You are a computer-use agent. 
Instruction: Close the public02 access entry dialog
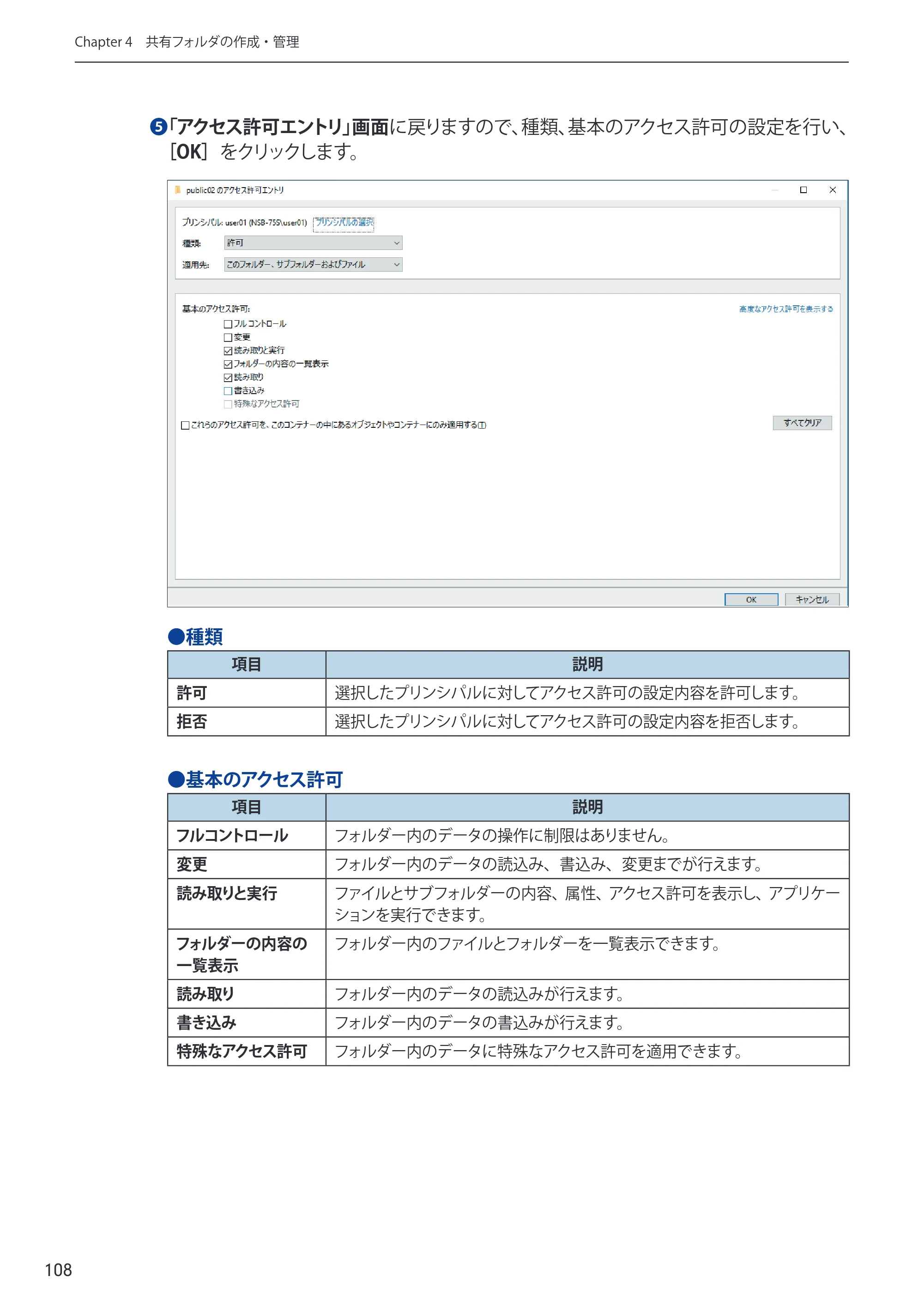click(833, 190)
